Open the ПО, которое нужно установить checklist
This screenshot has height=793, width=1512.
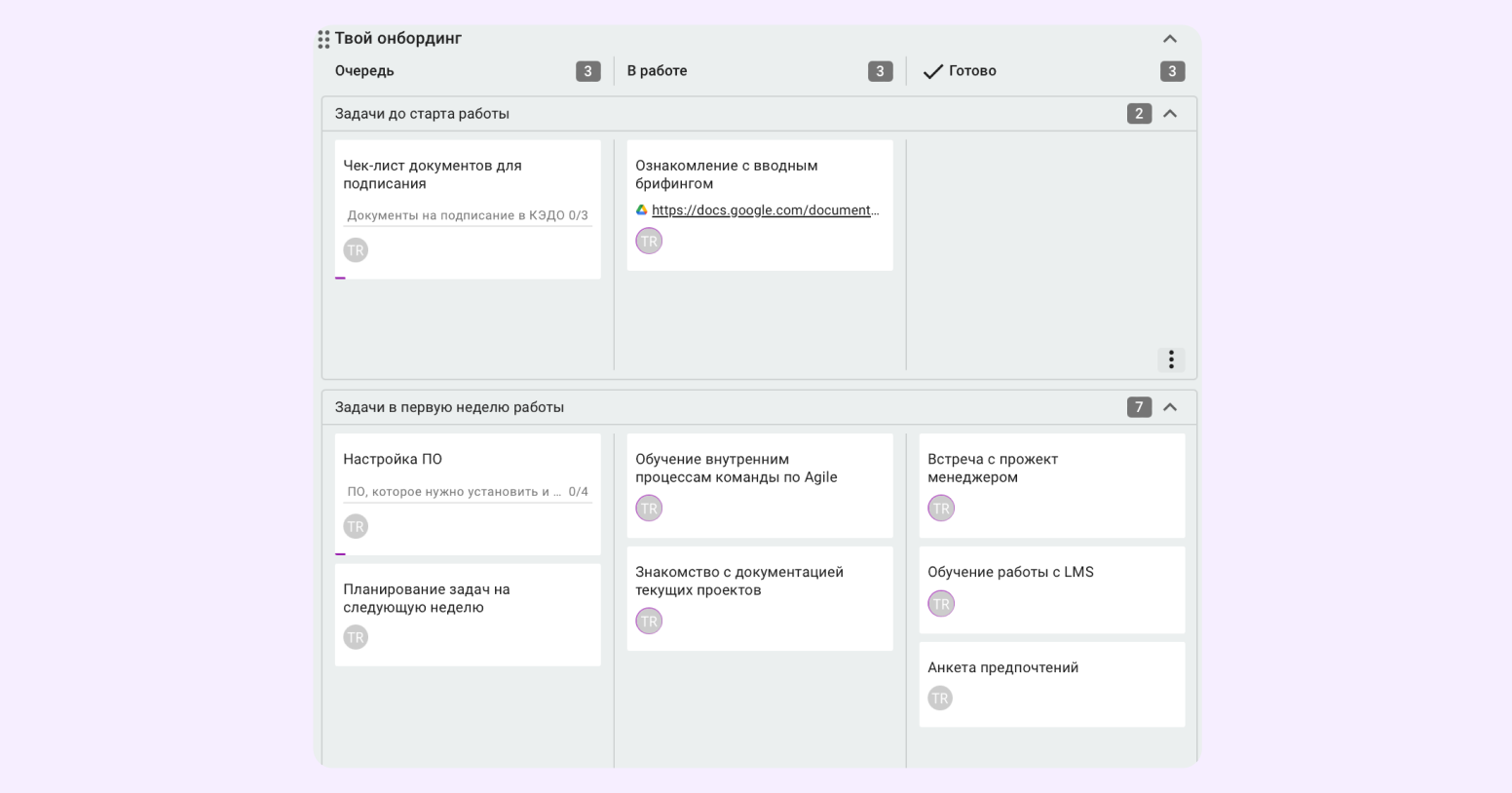[x=467, y=492]
